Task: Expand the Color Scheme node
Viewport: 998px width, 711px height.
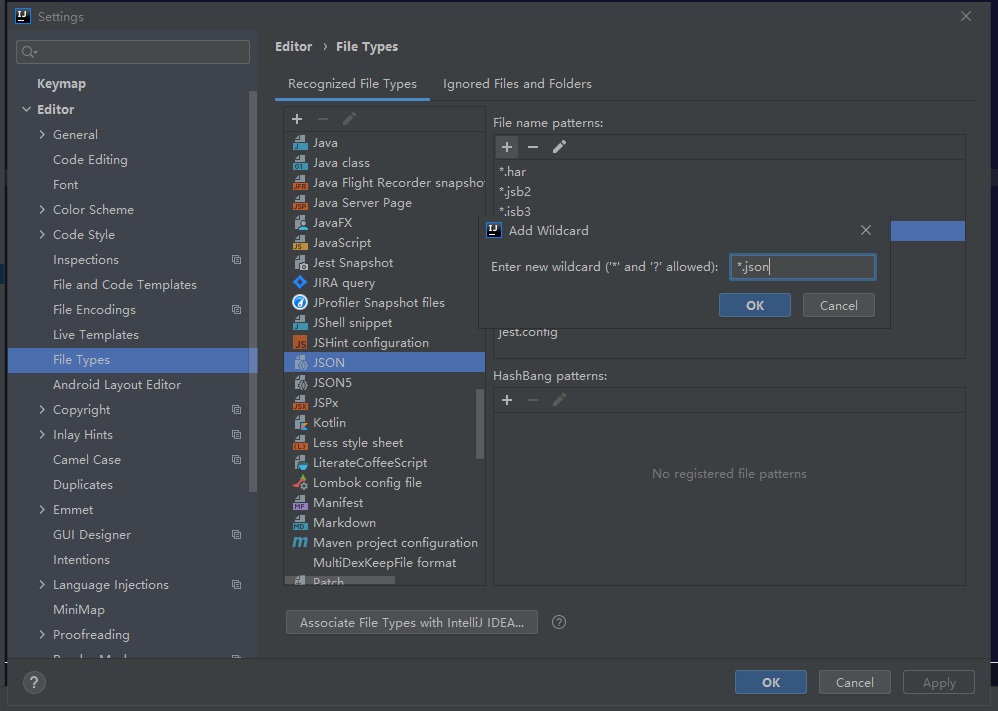Action: pos(42,209)
